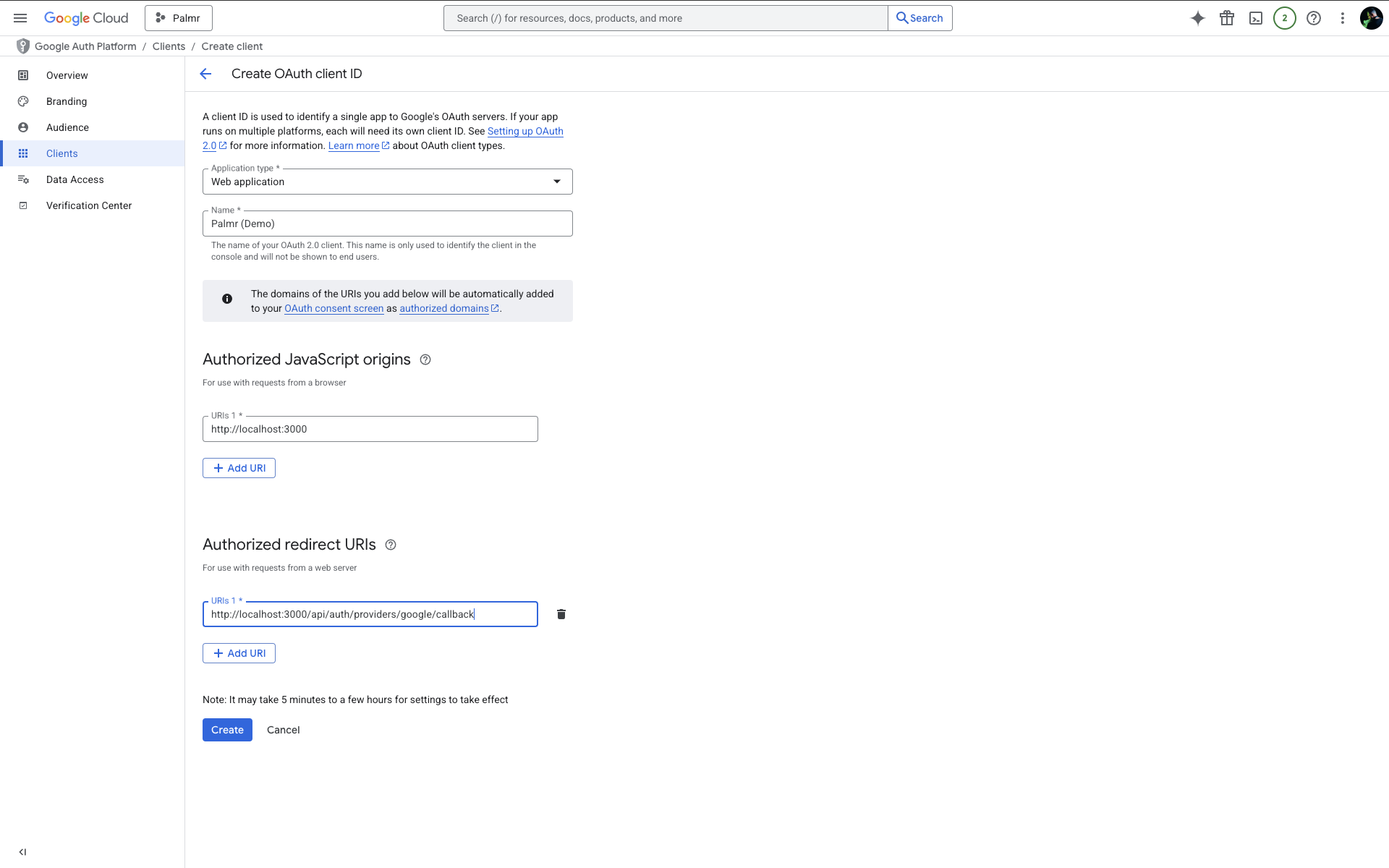
Task: Open the Application type dropdown
Action: coord(388,182)
